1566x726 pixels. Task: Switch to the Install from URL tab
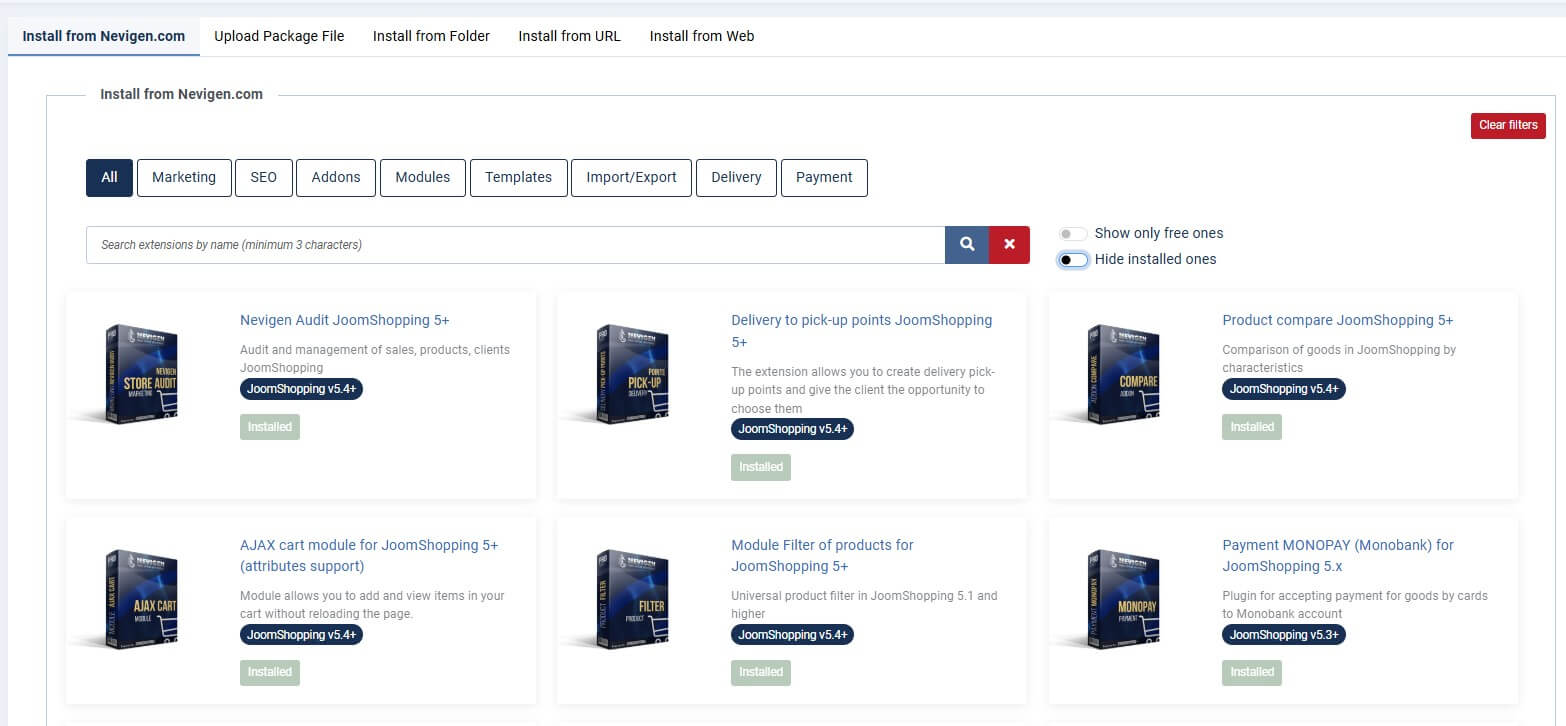(569, 35)
